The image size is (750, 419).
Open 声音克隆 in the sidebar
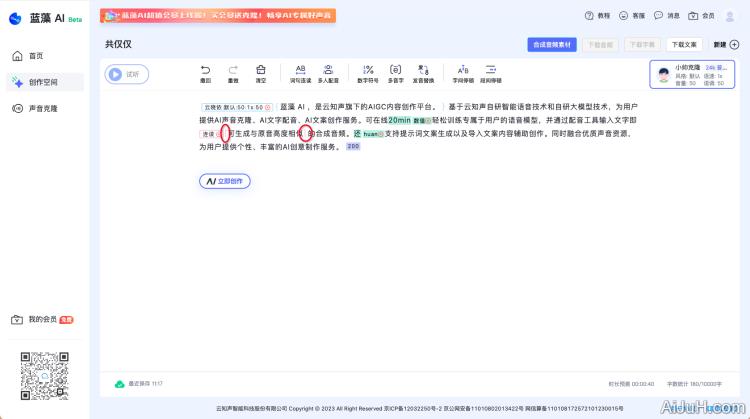click(42, 108)
